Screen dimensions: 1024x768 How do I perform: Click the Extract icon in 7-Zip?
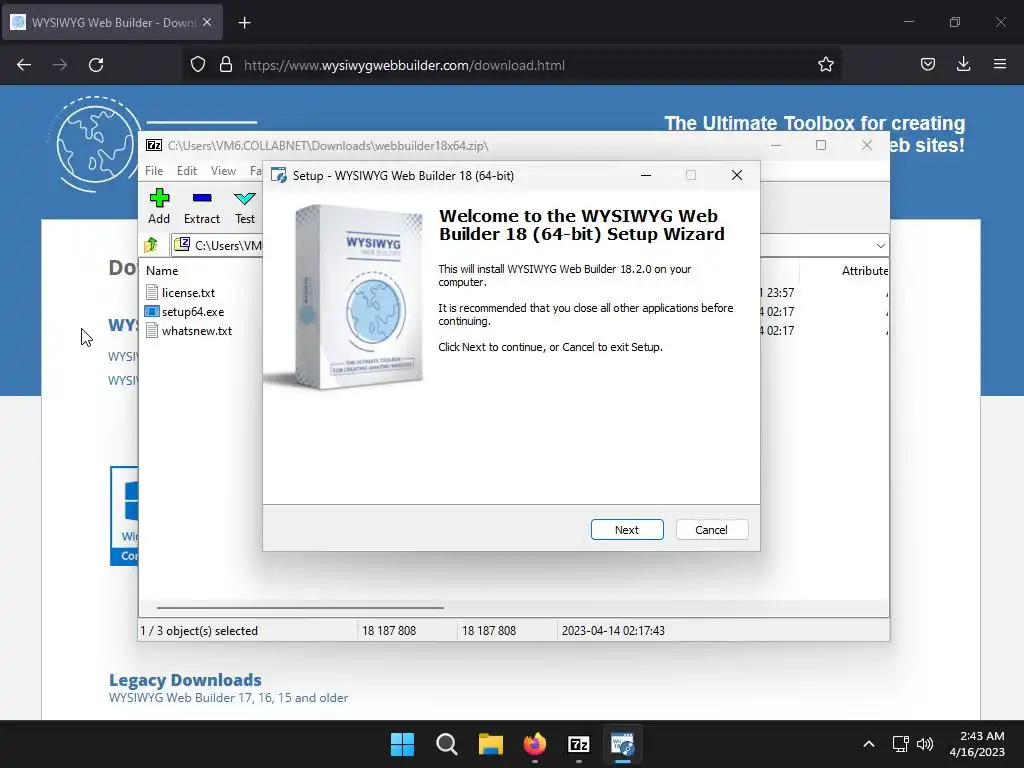[202, 206]
